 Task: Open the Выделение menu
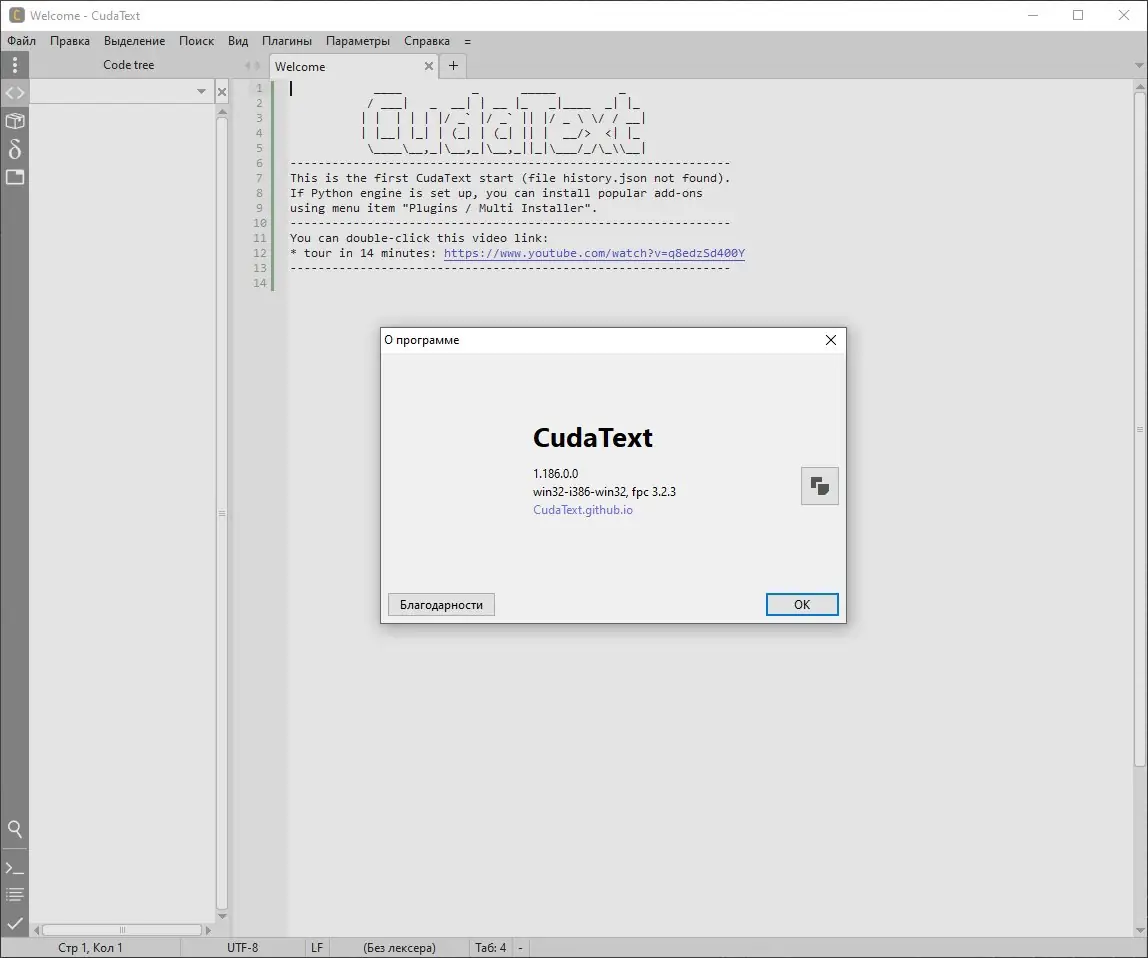(x=134, y=41)
